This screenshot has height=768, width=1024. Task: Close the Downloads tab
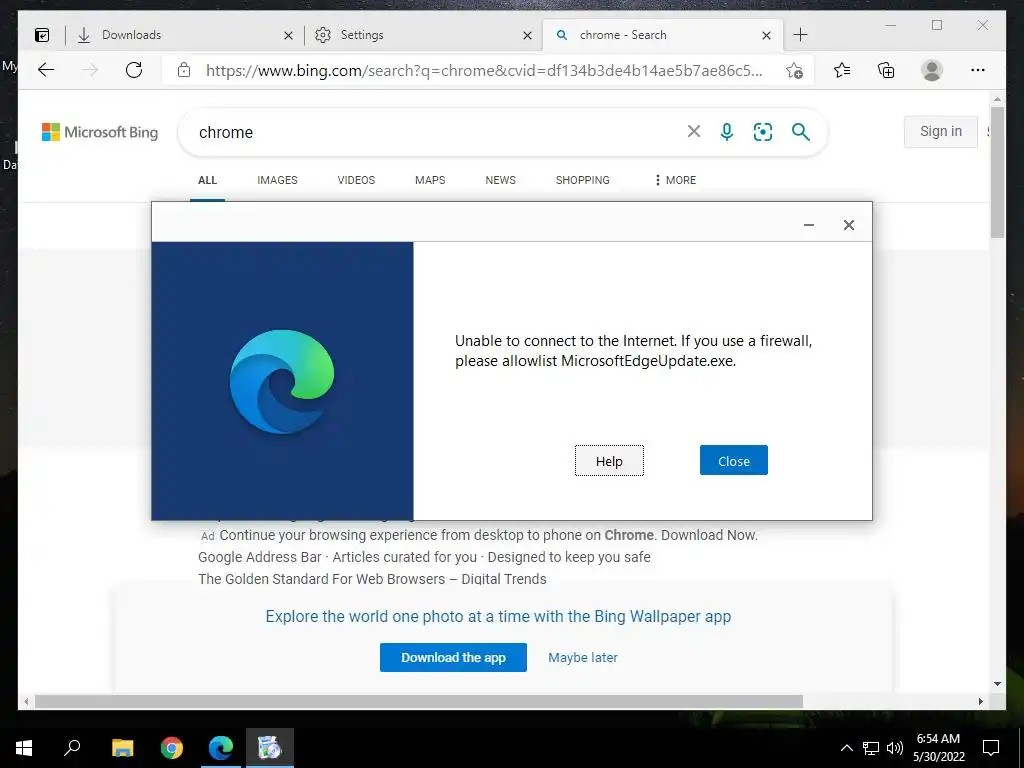288,35
